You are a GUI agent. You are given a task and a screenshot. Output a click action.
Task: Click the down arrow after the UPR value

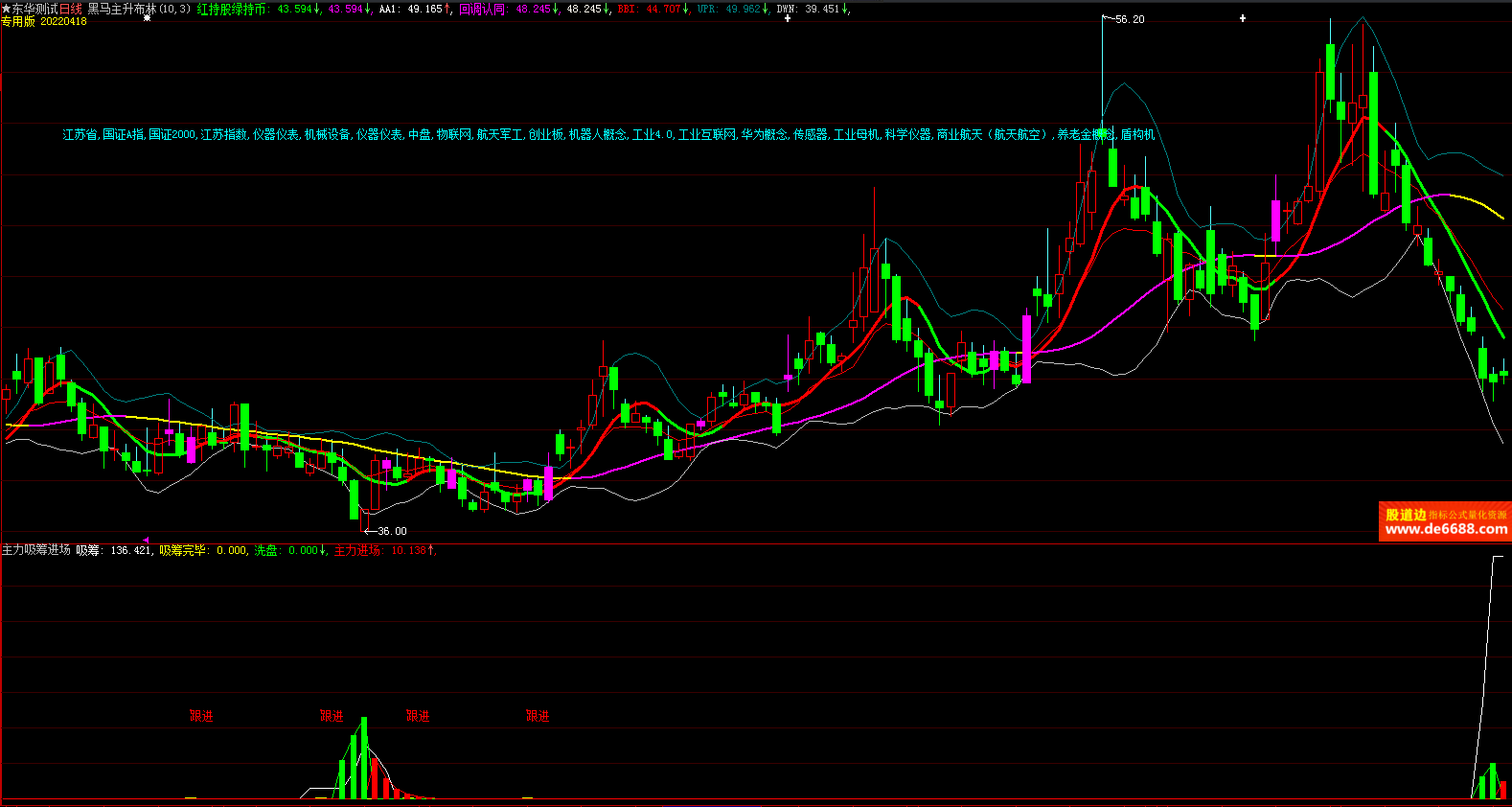click(766, 9)
